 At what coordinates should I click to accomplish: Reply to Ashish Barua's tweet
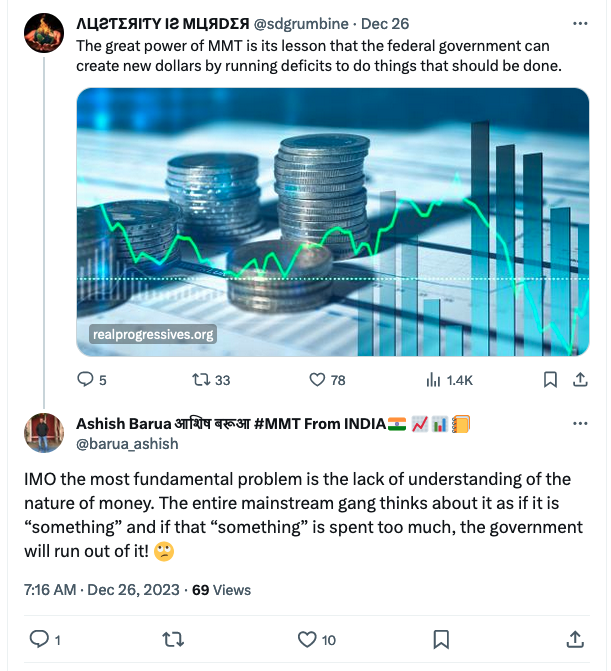[39, 638]
